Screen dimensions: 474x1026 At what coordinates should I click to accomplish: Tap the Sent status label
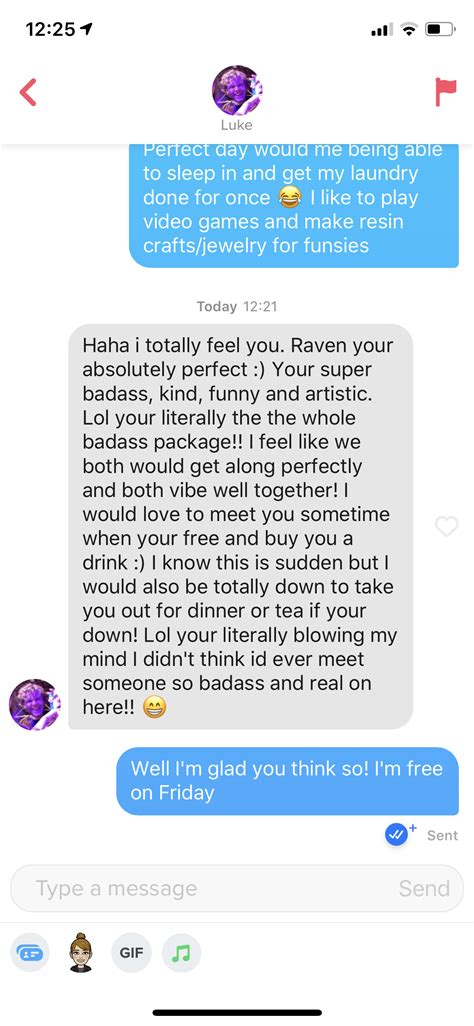click(442, 835)
